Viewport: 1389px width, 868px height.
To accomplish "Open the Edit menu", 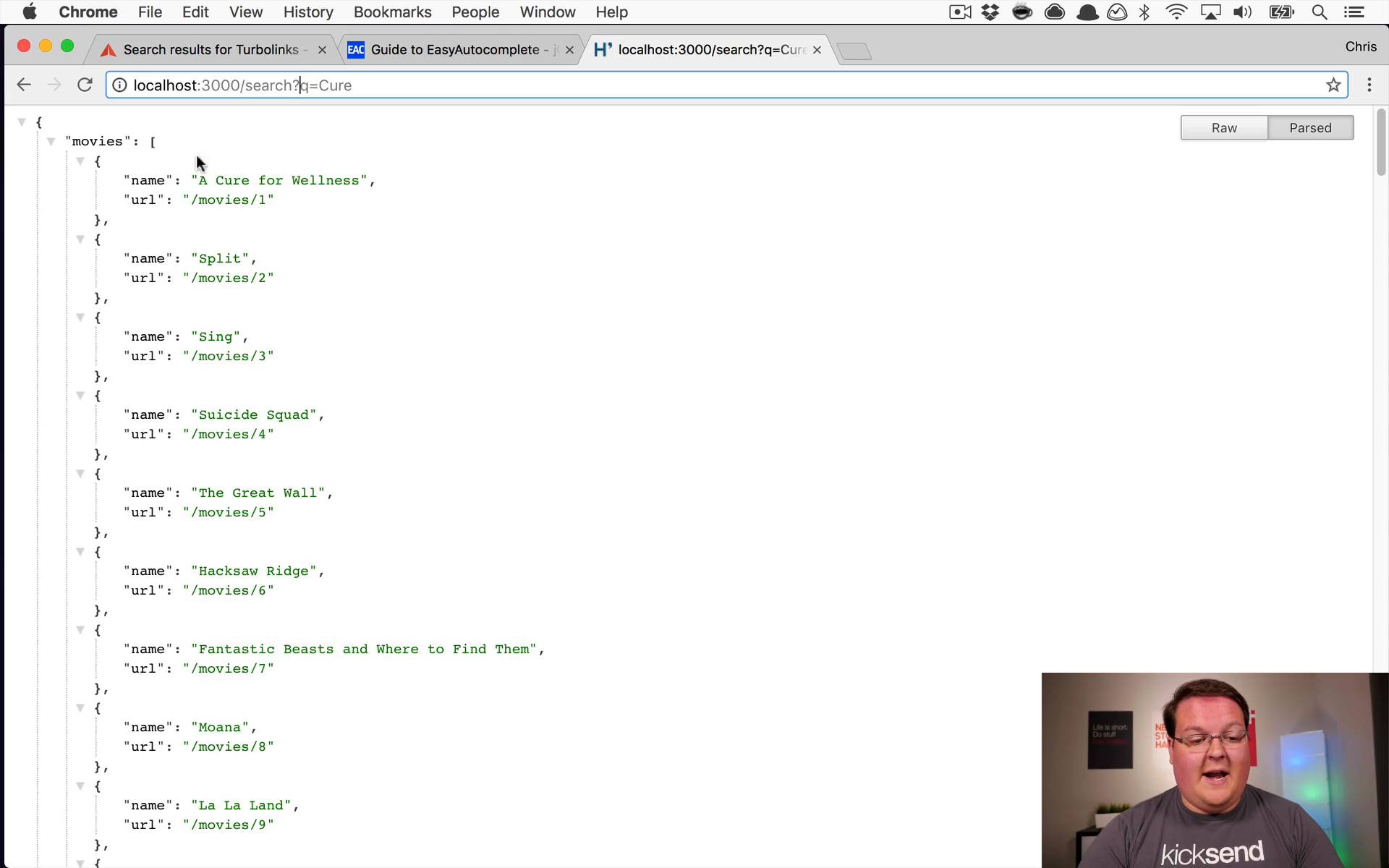I will pyautogui.click(x=195, y=12).
